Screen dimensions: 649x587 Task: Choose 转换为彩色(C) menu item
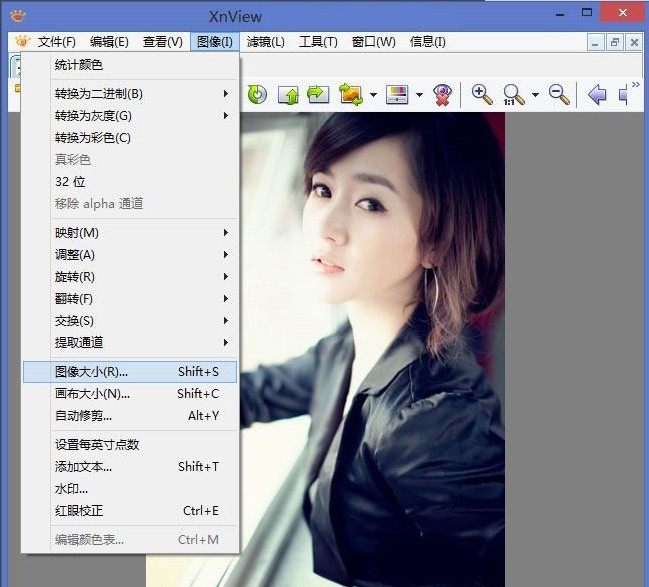[x=130, y=138]
